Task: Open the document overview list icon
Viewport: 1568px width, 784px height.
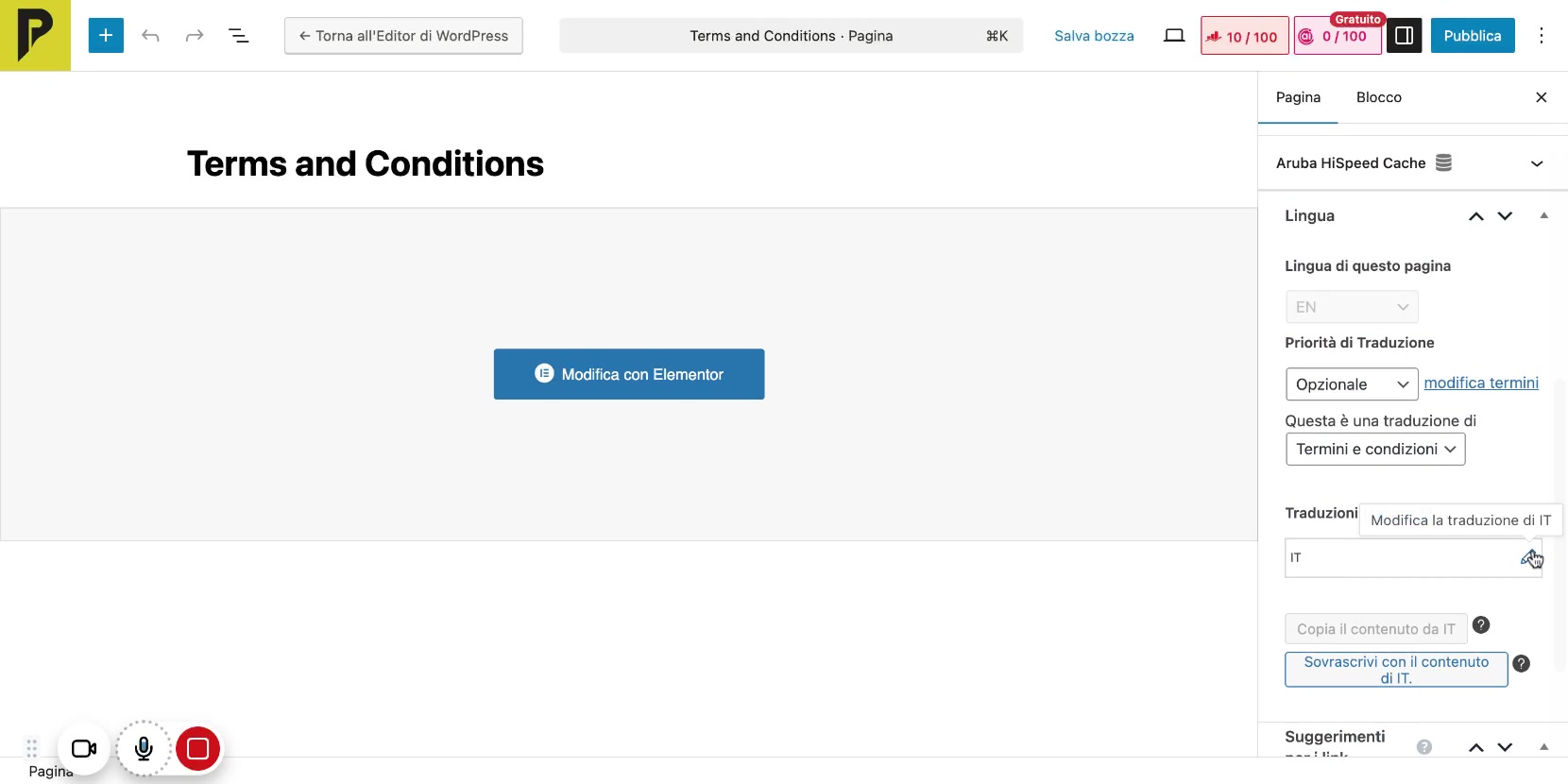Action: 239,36
